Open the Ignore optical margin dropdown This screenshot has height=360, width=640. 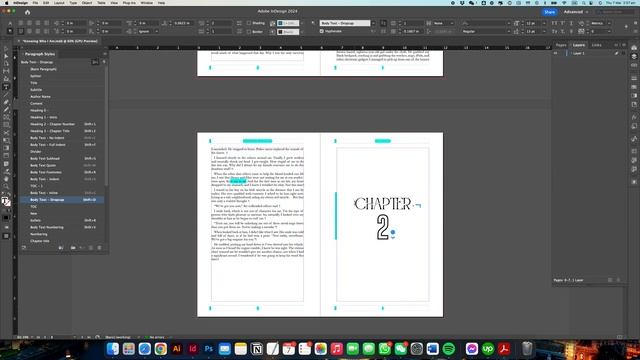coord(148,31)
